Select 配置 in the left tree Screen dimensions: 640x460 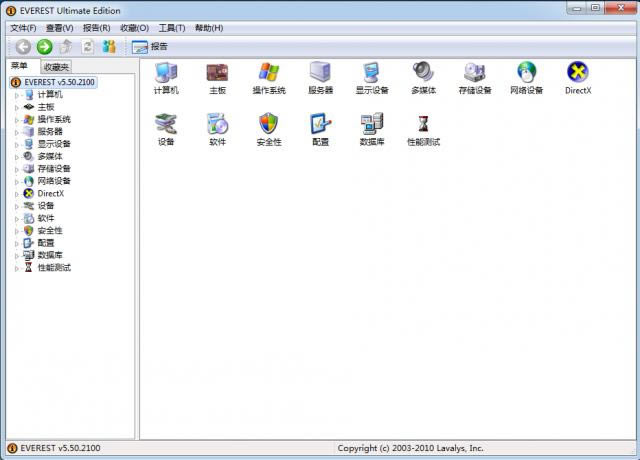point(46,243)
